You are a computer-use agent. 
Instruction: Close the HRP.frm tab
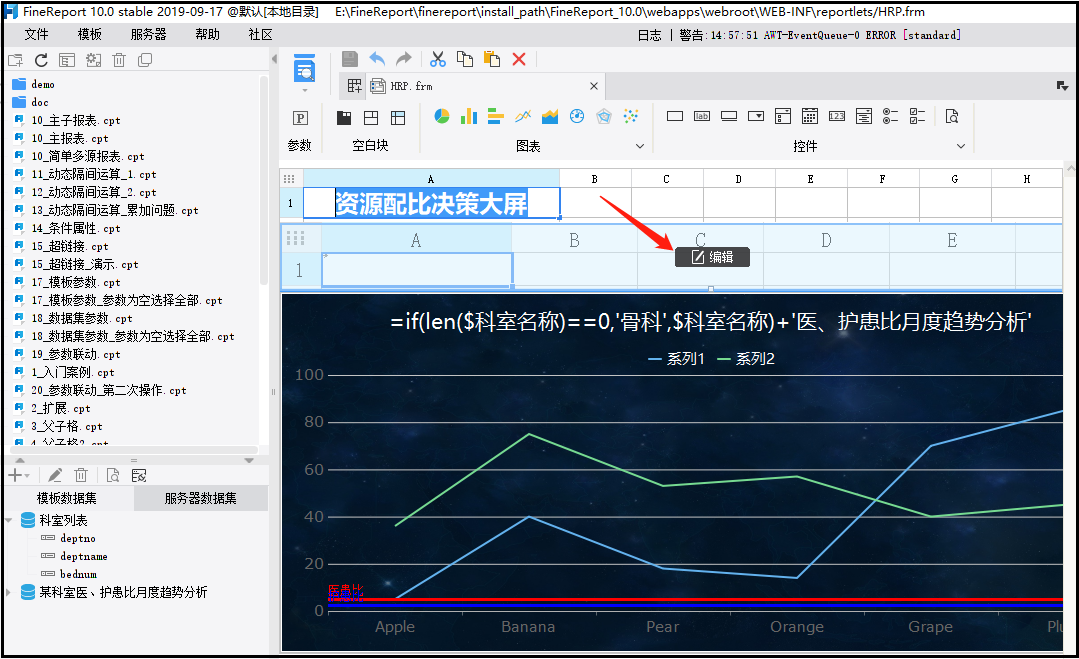(594, 86)
